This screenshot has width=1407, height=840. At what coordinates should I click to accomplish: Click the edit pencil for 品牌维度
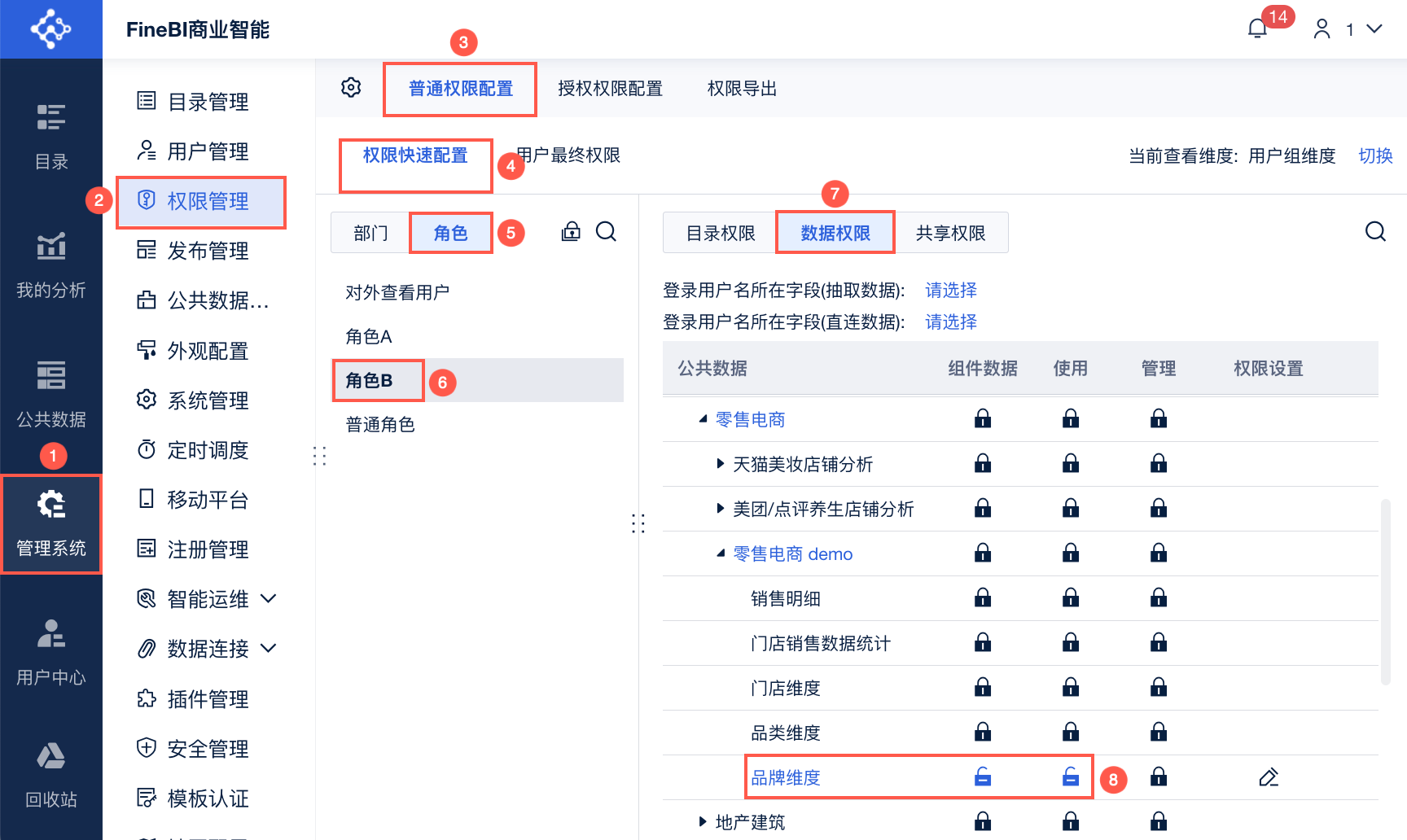(1269, 777)
